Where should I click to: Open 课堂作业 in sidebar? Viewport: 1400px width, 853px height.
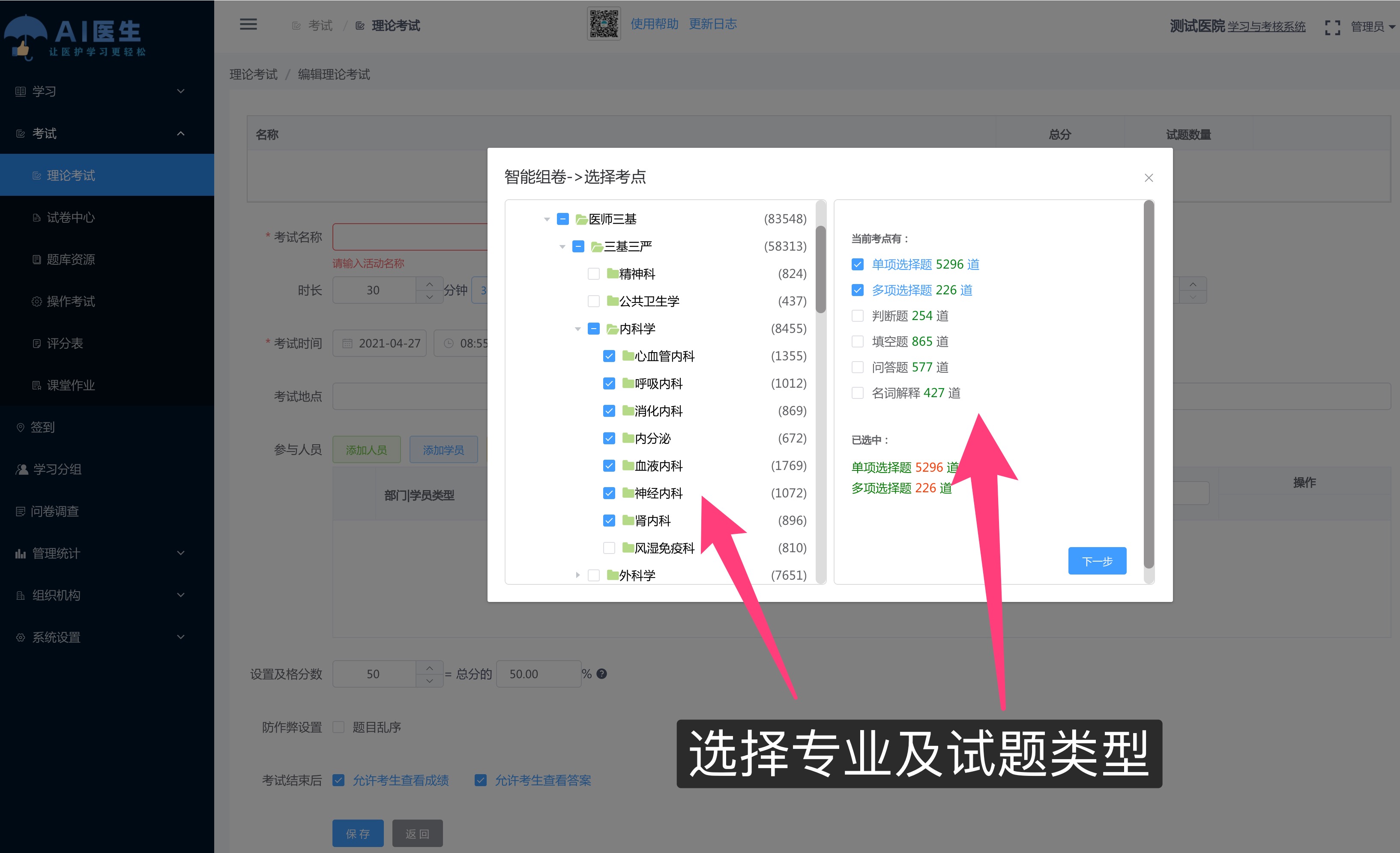[x=107, y=385]
